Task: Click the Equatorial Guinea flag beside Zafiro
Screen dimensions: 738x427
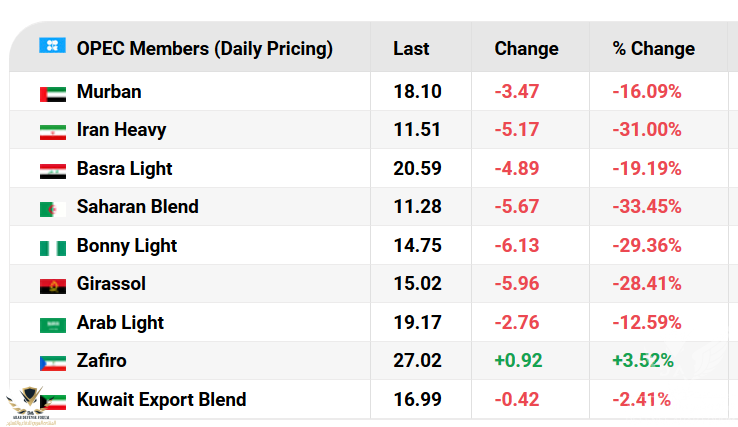Action: (x=53, y=362)
